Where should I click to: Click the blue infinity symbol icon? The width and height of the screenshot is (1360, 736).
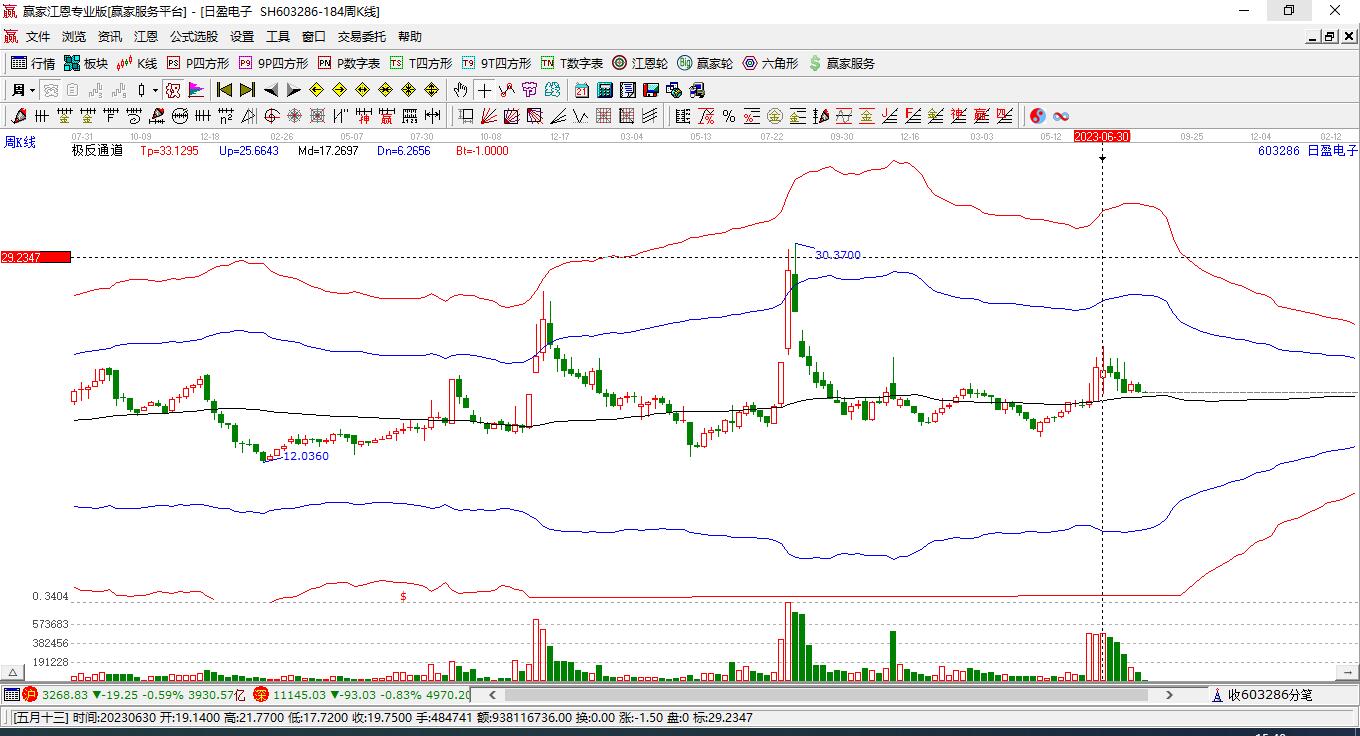[x=1060, y=116]
